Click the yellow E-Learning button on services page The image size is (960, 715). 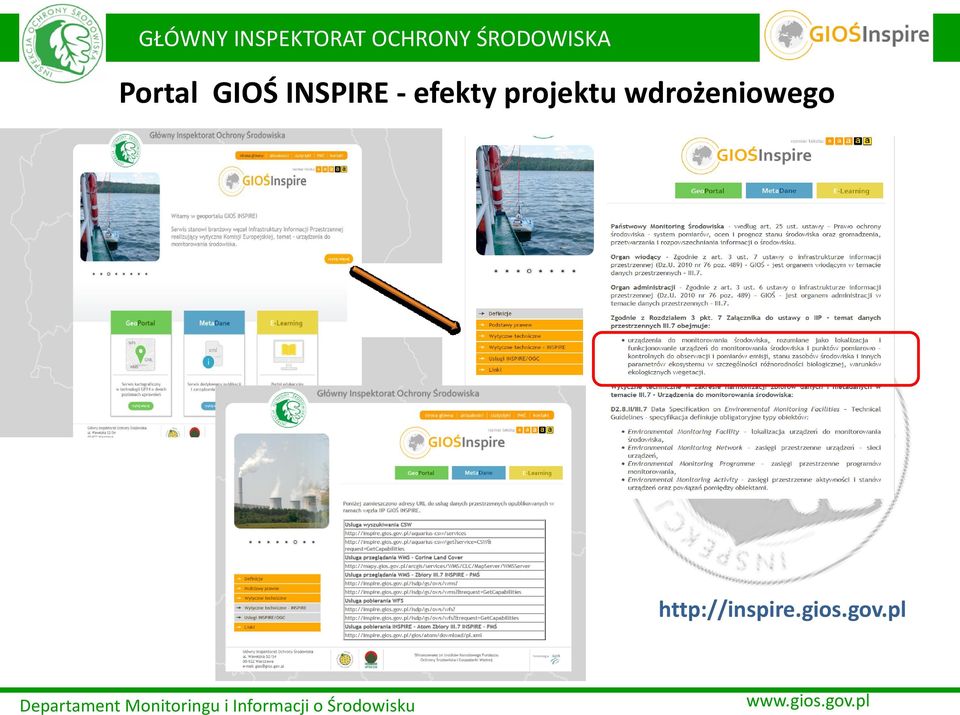tap(536, 473)
